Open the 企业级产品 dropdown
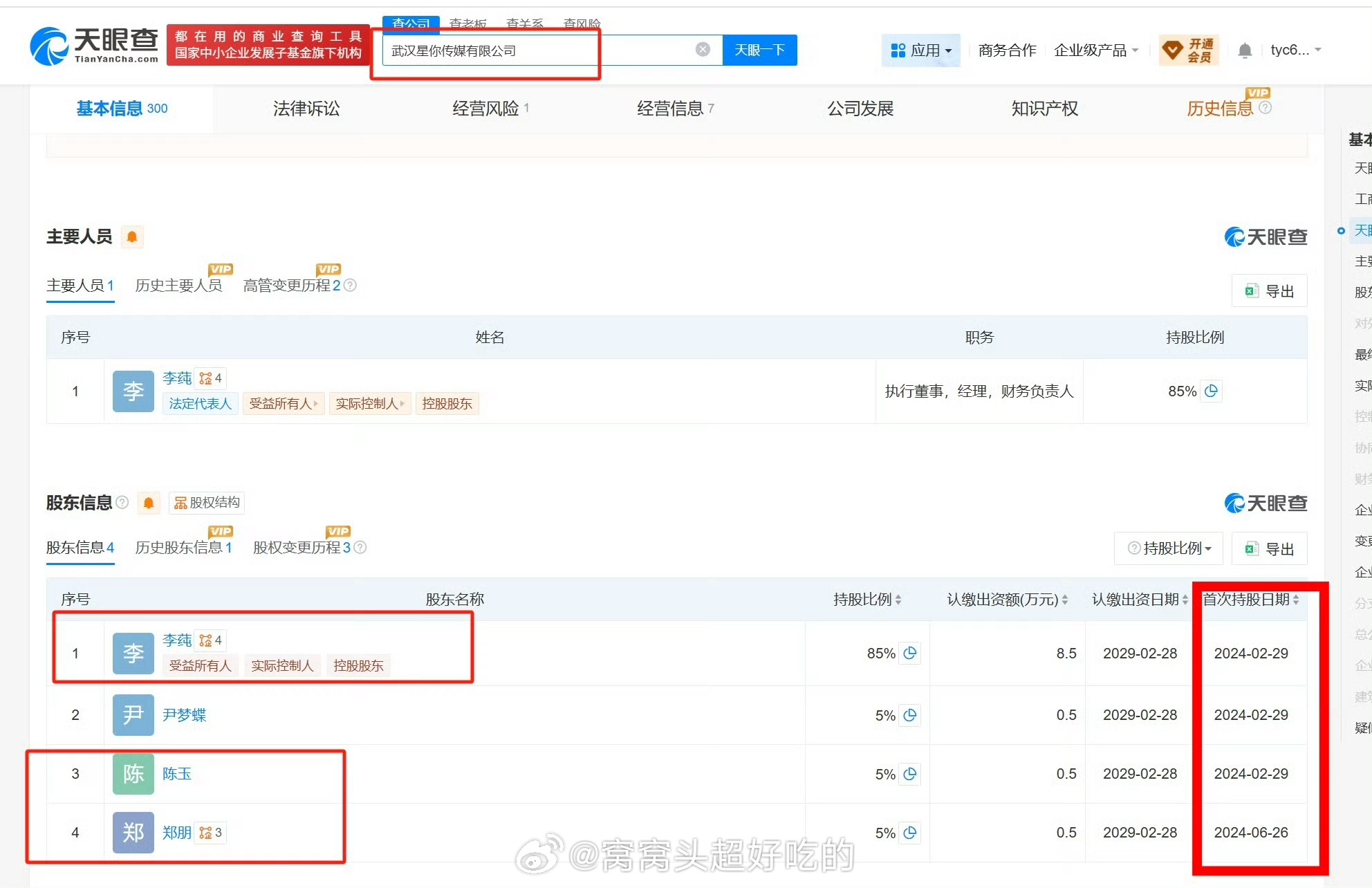The width and height of the screenshot is (1372, 888). 1095,50
